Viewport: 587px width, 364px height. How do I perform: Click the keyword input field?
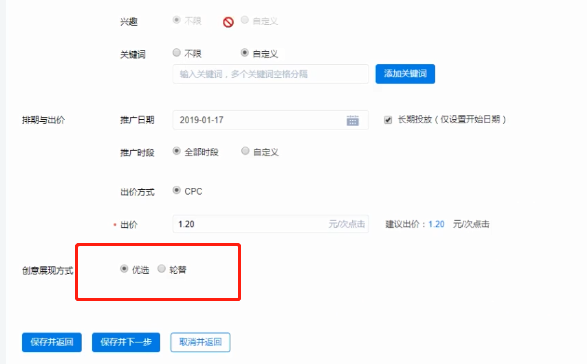tap(270, 74)
